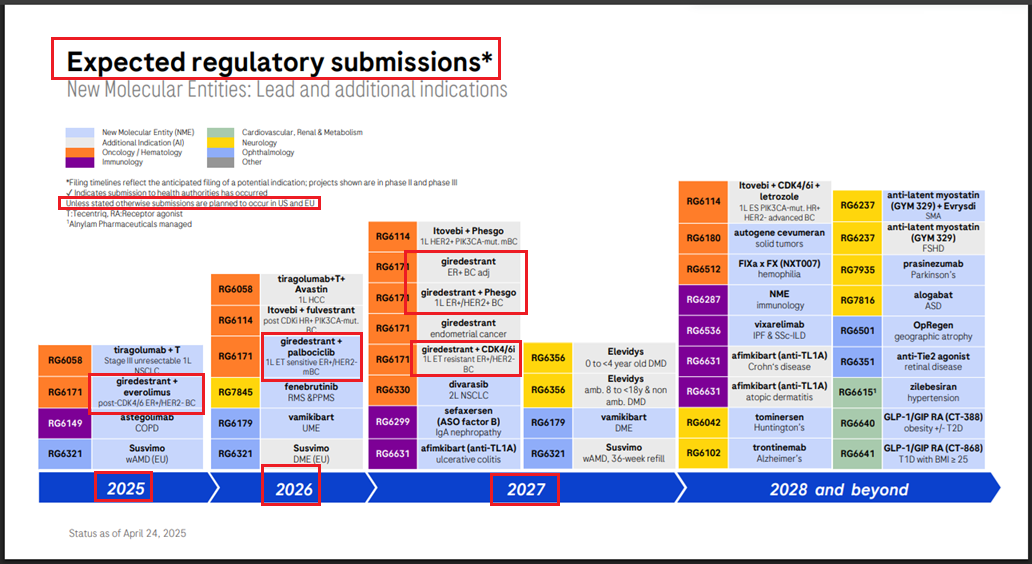Click the "vamikibart UME" cell
Screen dimensions: 1032x564
click(x=311, y=423)
